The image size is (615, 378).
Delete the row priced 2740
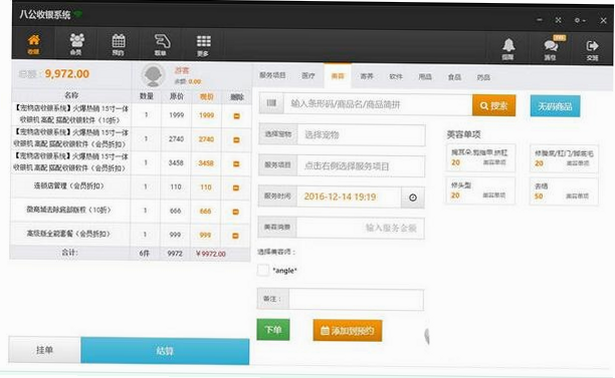click(236, 140)
